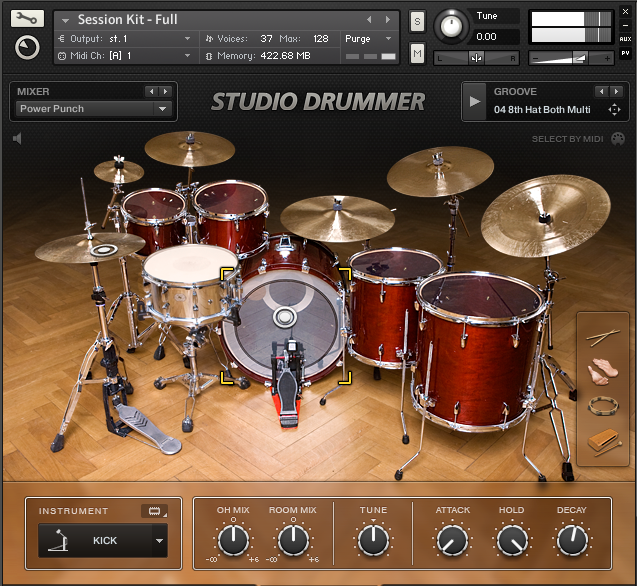This screenshot has width=637, height=586.
Task: Click the HOLD knob
Action: point(512,540)
